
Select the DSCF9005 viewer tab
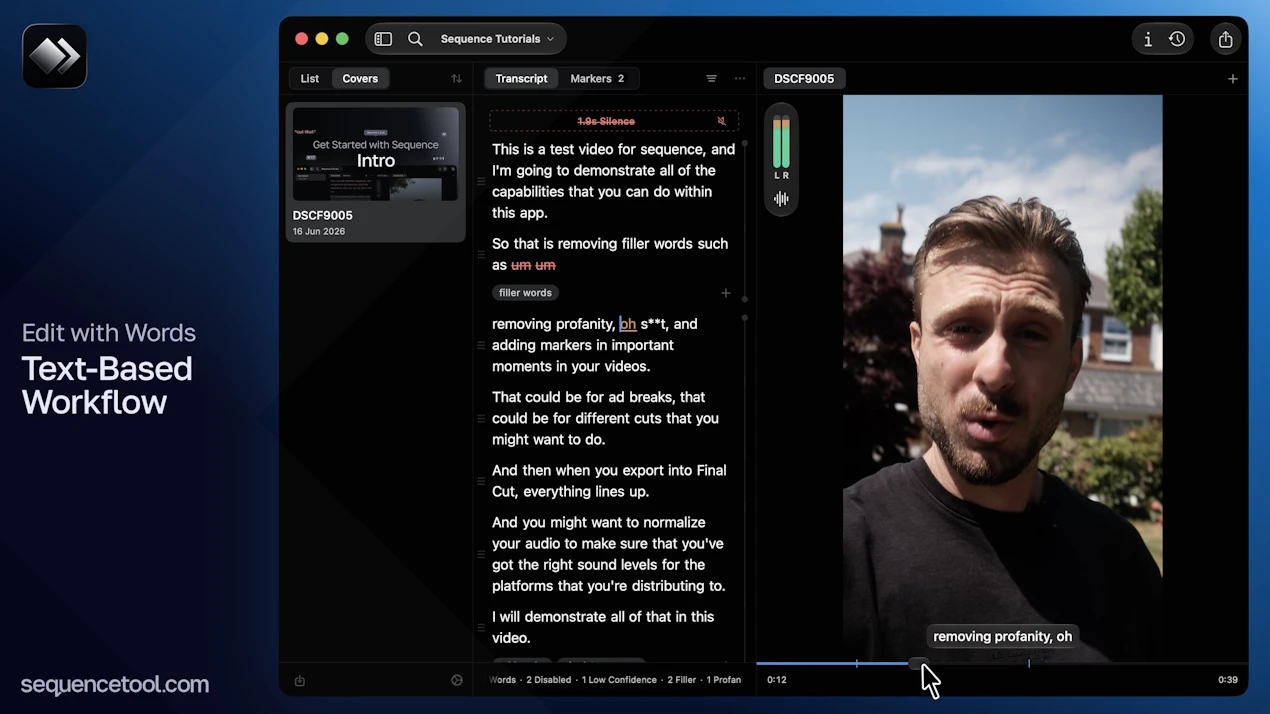(804, 79)
